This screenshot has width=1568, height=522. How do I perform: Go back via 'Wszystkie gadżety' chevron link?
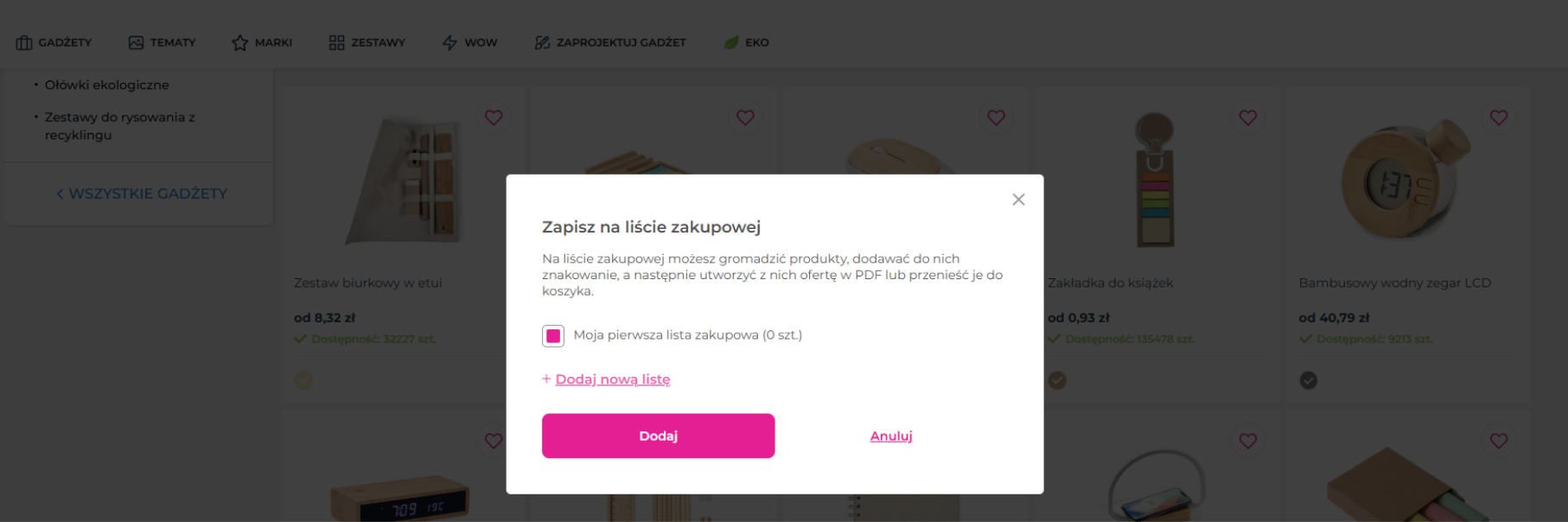(x=142, y=194)
